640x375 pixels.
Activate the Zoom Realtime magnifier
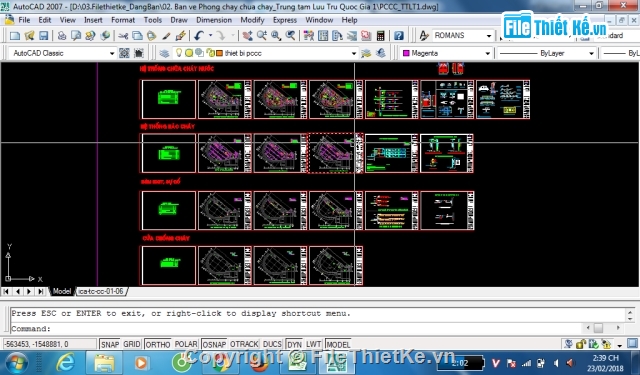click(262, 36)
